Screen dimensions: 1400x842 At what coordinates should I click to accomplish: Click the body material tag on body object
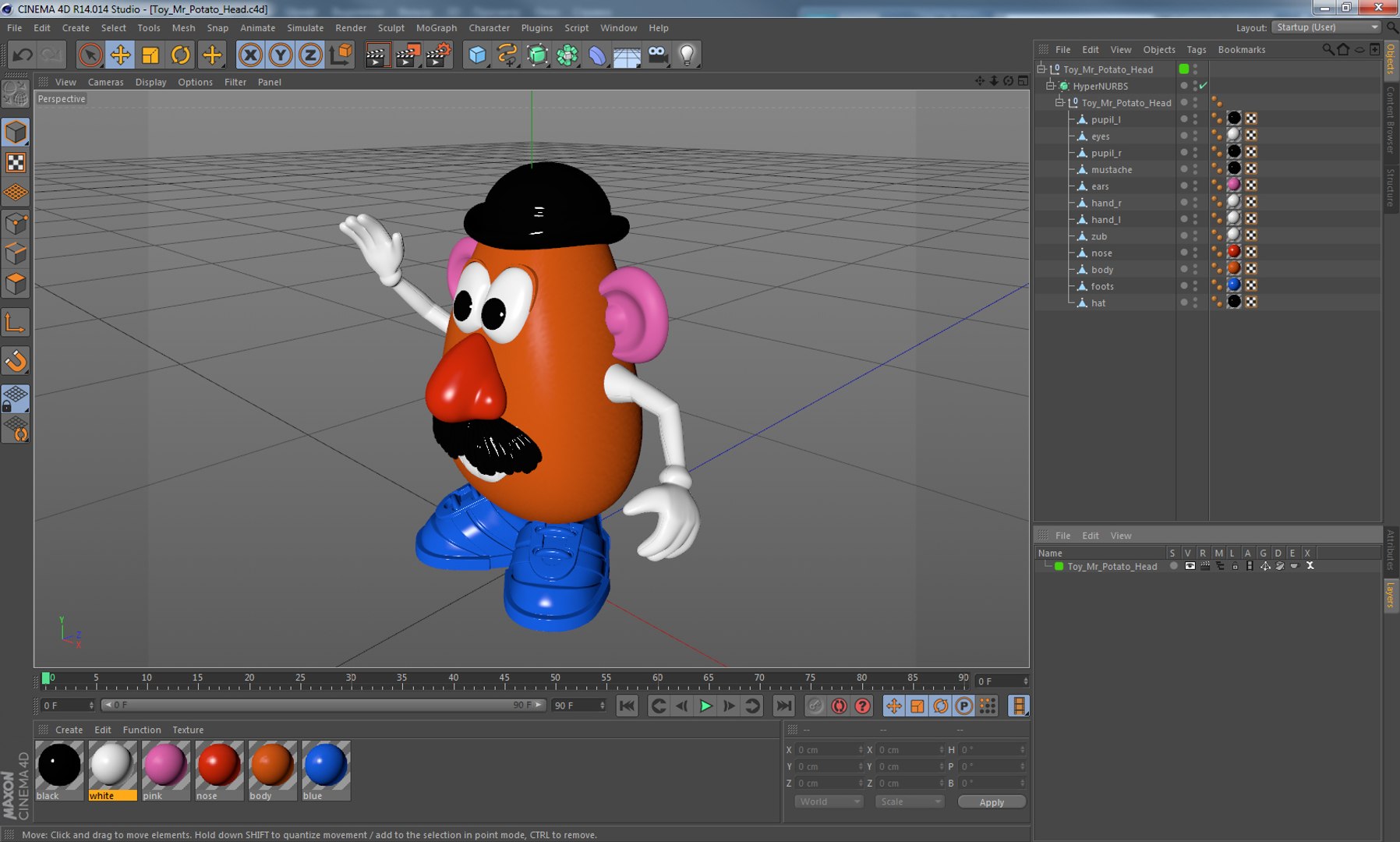1234,269
